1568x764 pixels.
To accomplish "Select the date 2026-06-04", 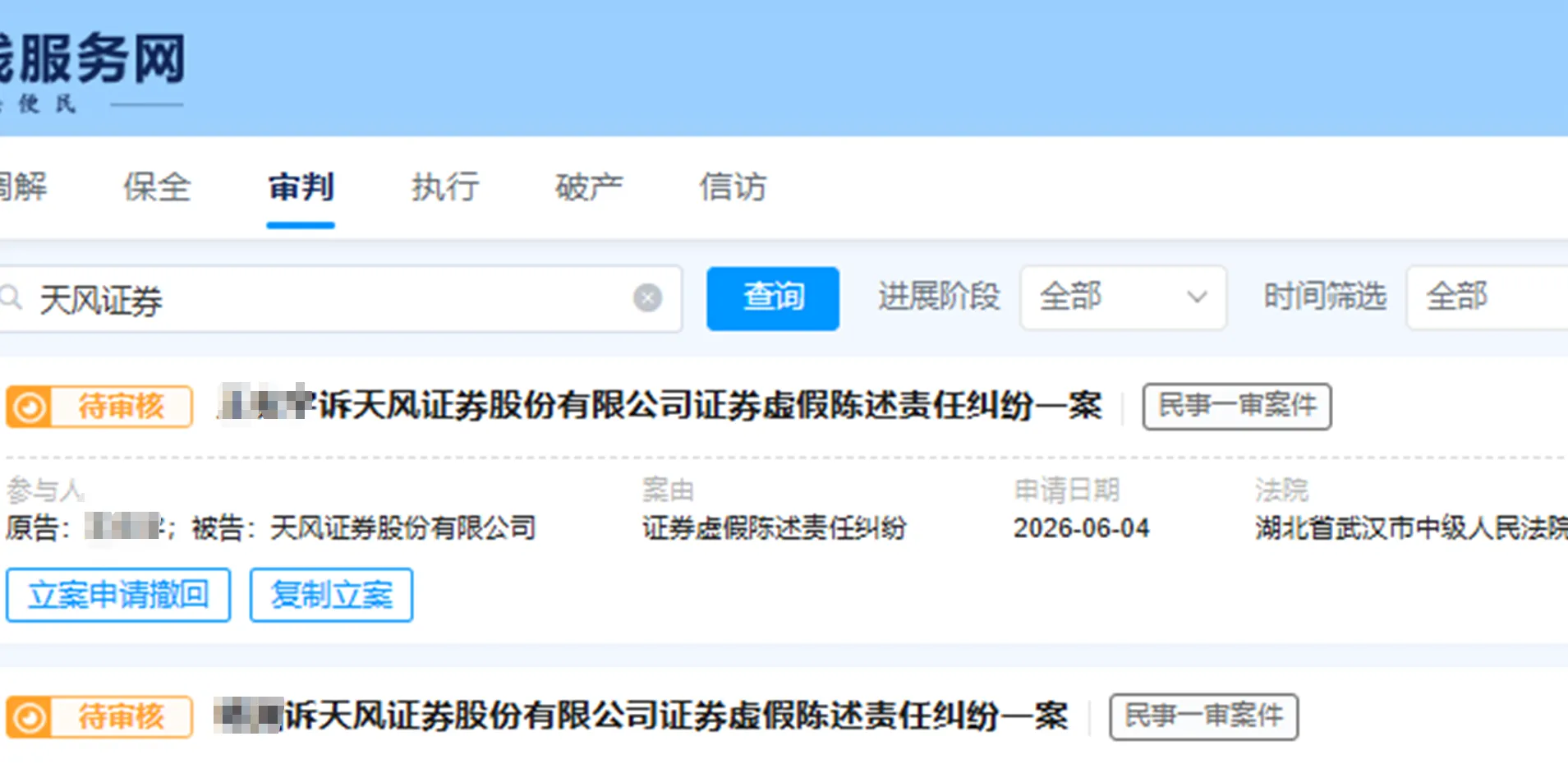I will click(1081, 527).
